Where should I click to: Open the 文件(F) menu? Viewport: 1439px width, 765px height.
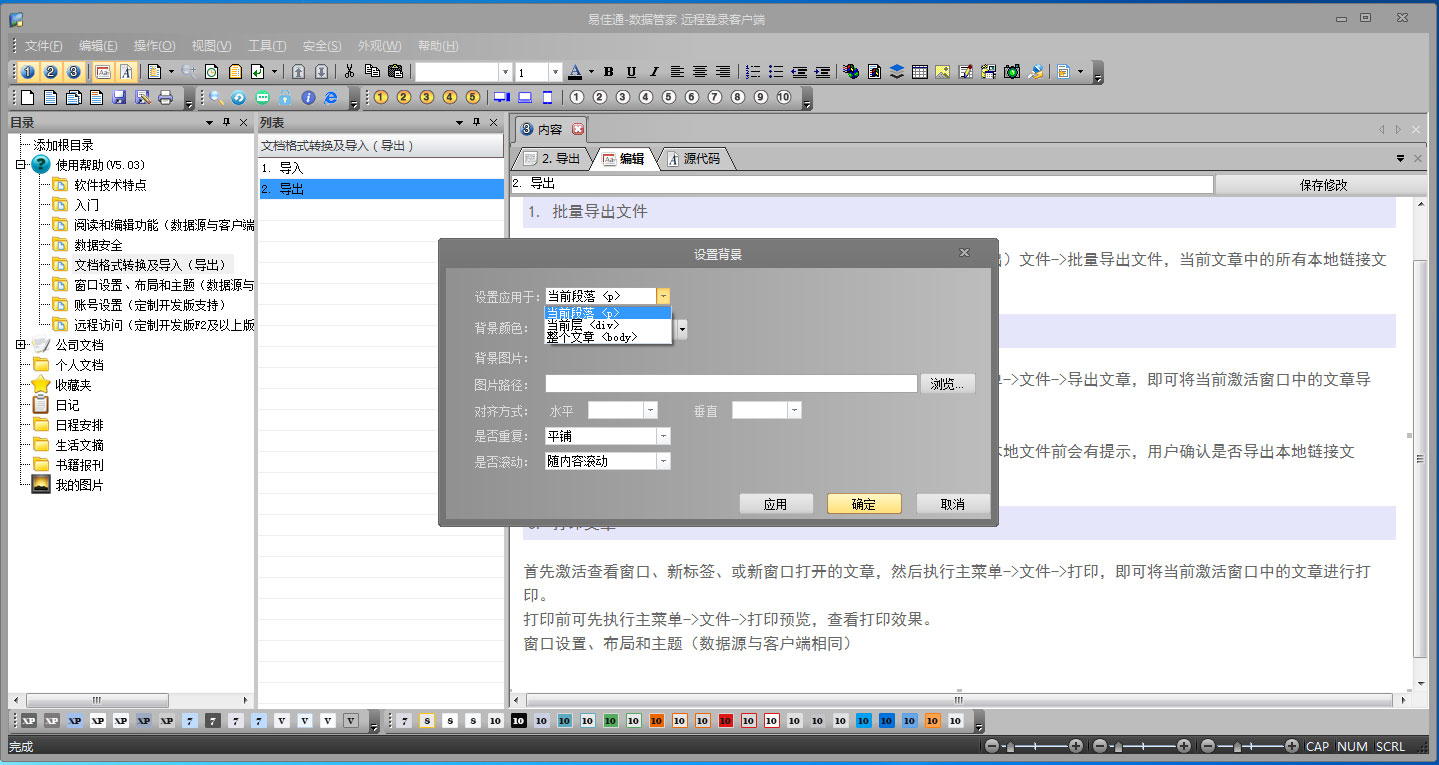point(44,46)
